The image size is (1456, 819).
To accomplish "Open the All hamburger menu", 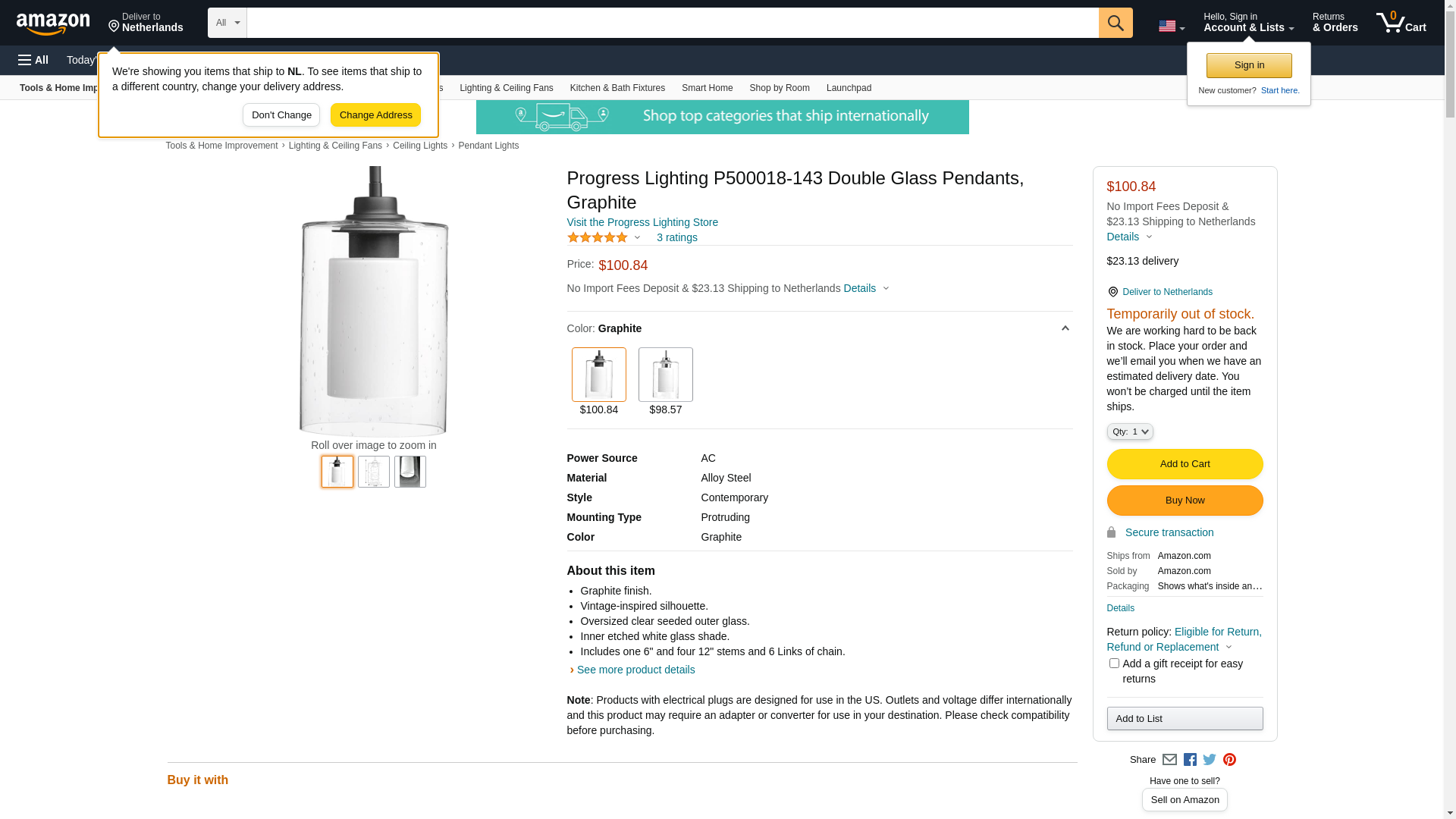I will point(33,60).
